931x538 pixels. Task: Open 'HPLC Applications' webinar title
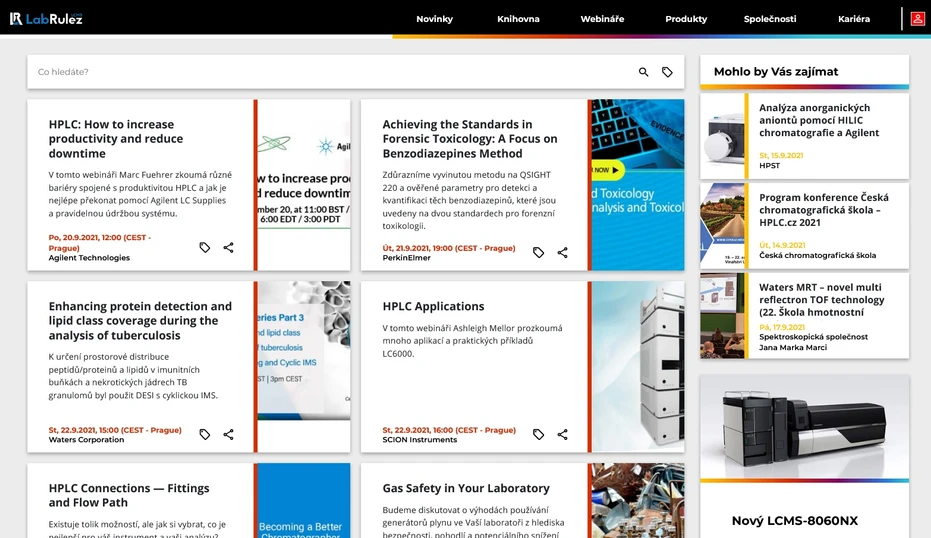(x=433, y=306)
